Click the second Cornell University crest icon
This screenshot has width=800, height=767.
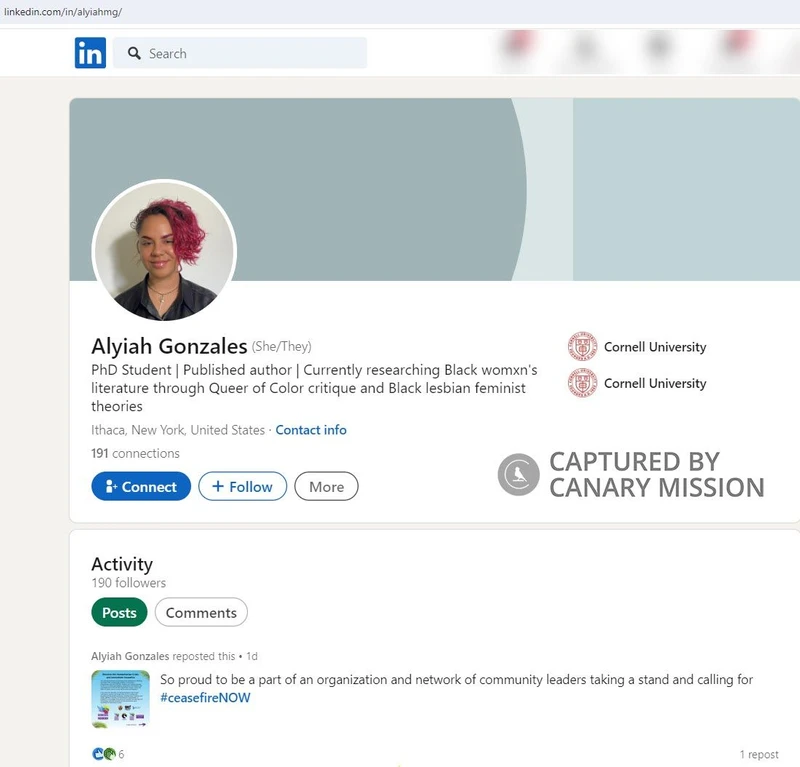click(581, 383)
